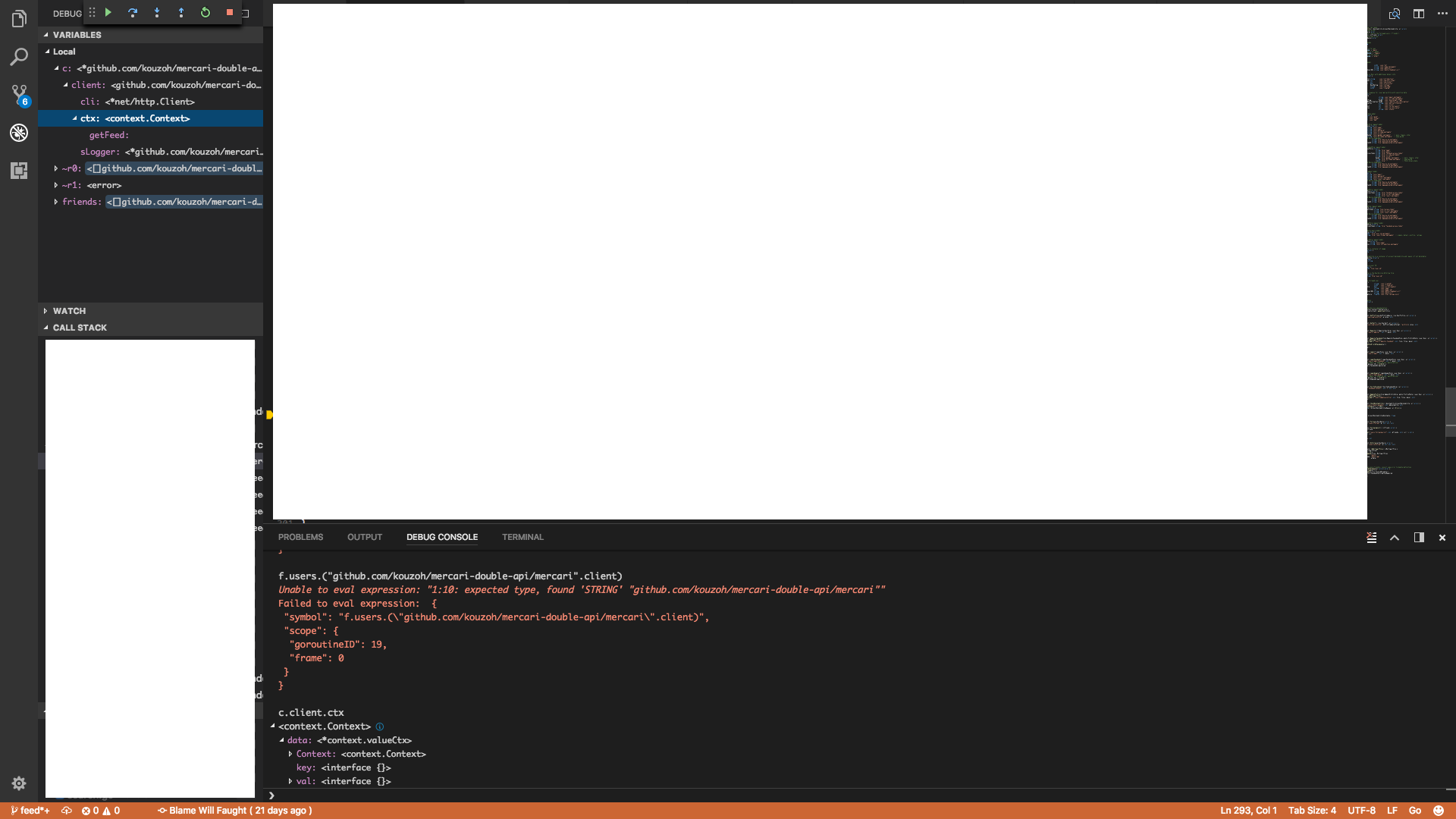
Task: Open the Source Control view
Action: (x=19, y=94)
